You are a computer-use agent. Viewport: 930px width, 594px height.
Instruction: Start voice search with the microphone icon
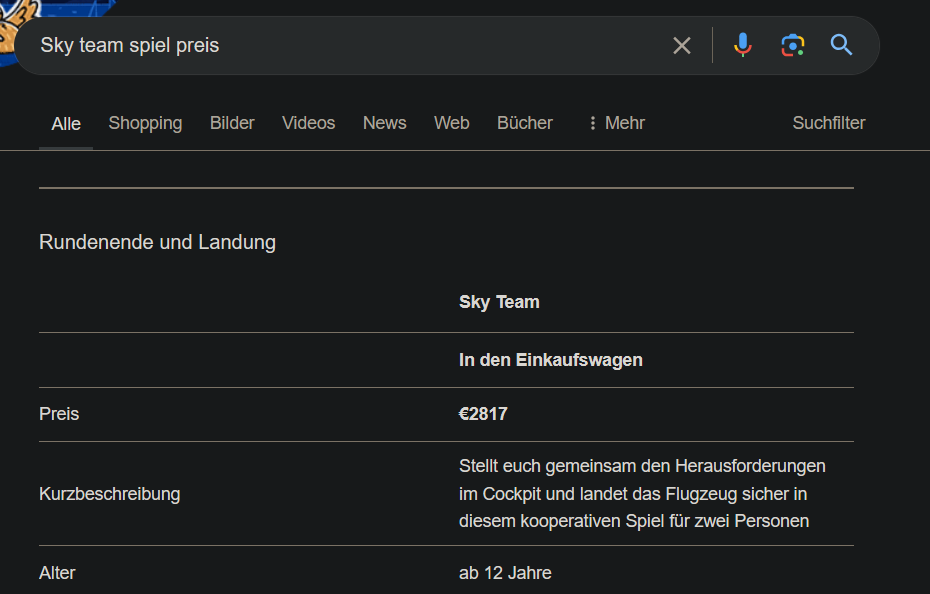[x=743, y=45]
